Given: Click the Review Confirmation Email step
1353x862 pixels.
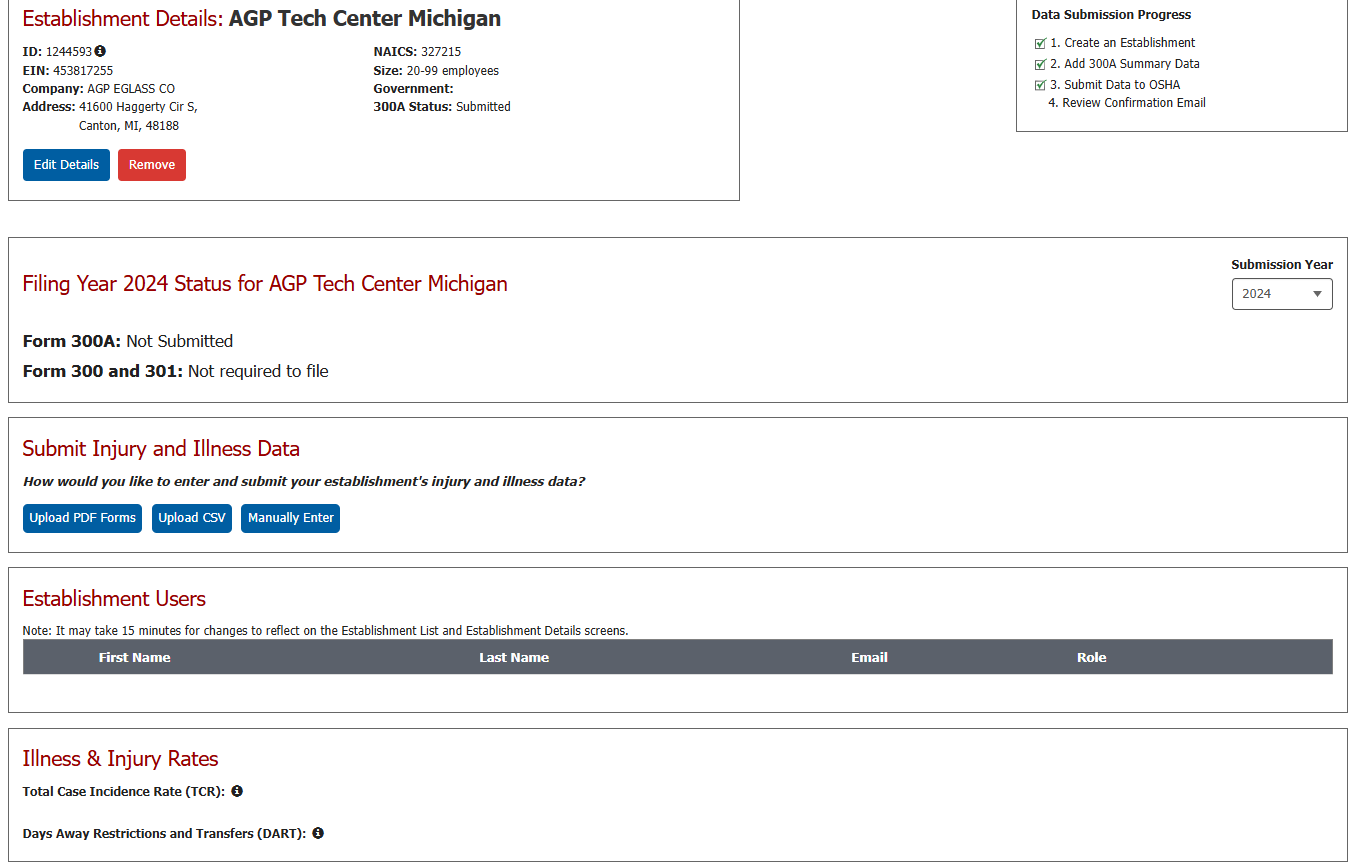Looking at the screenshot, I should [1127, 103].
